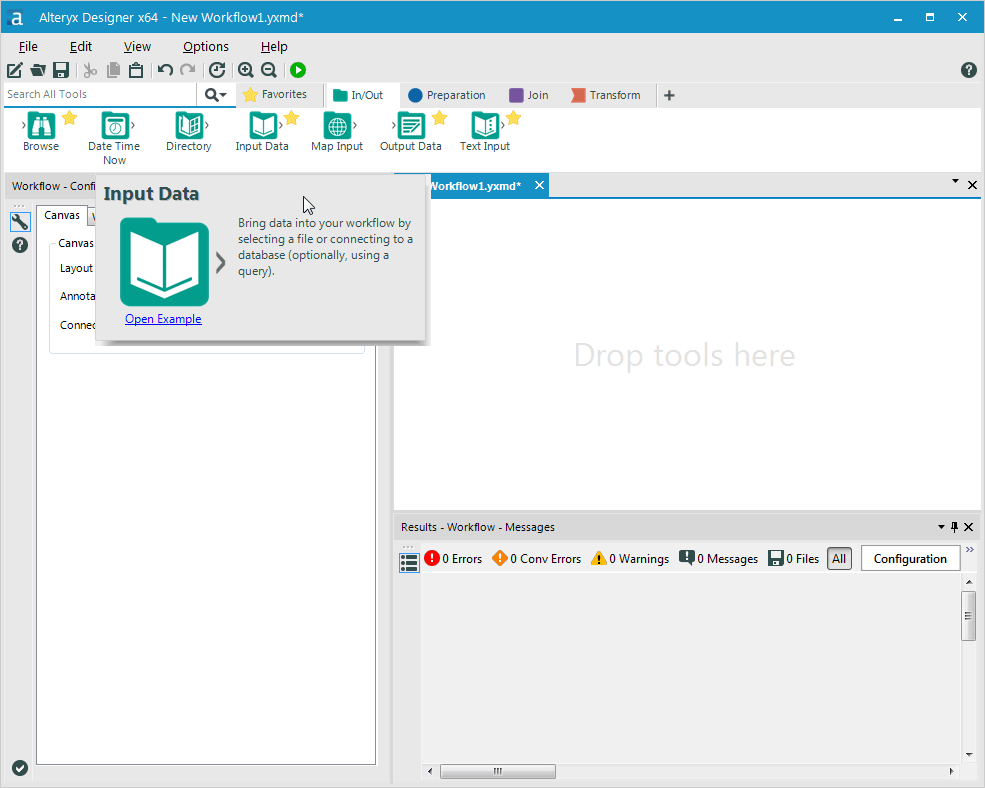Click the schedule workflow icon
The height and width of the screenshot is (788, 985).
click(217, 70)
